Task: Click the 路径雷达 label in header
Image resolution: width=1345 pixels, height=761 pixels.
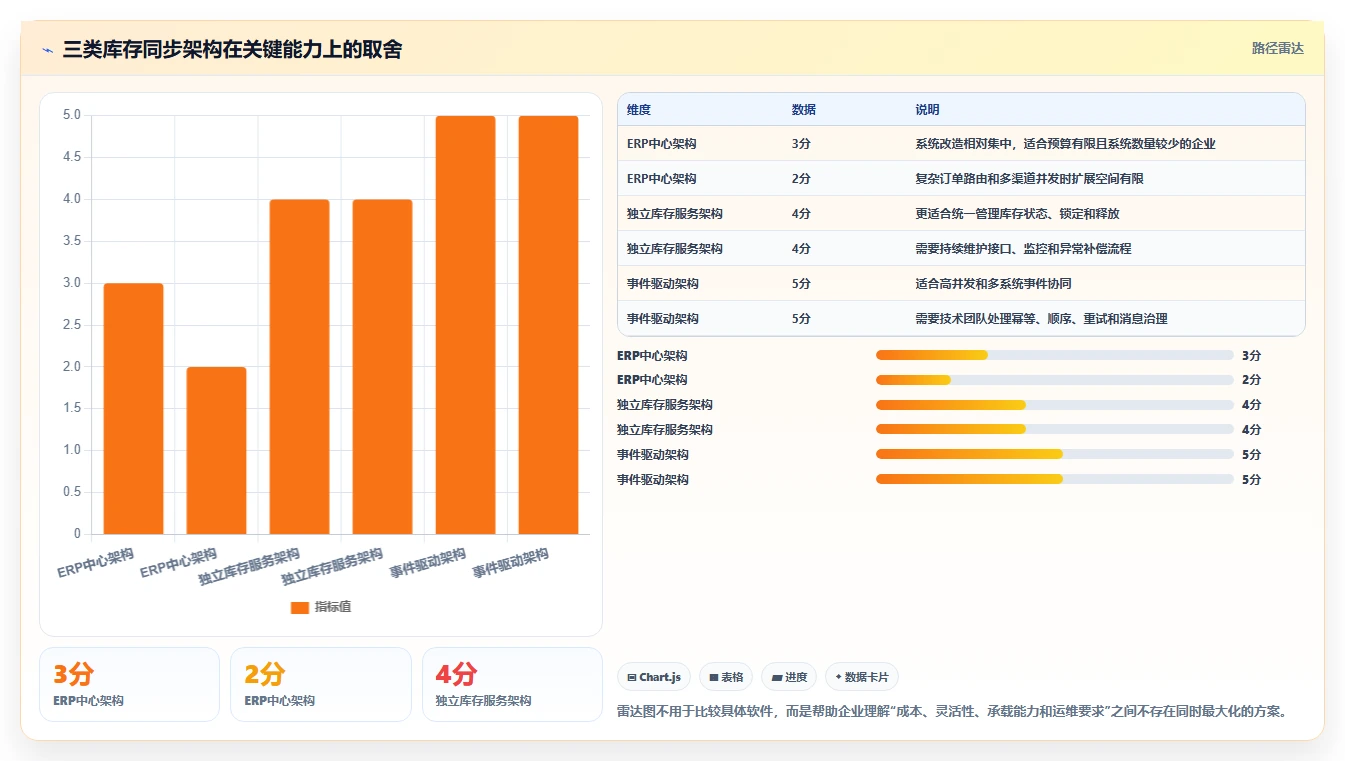Action: [1278, 48]
